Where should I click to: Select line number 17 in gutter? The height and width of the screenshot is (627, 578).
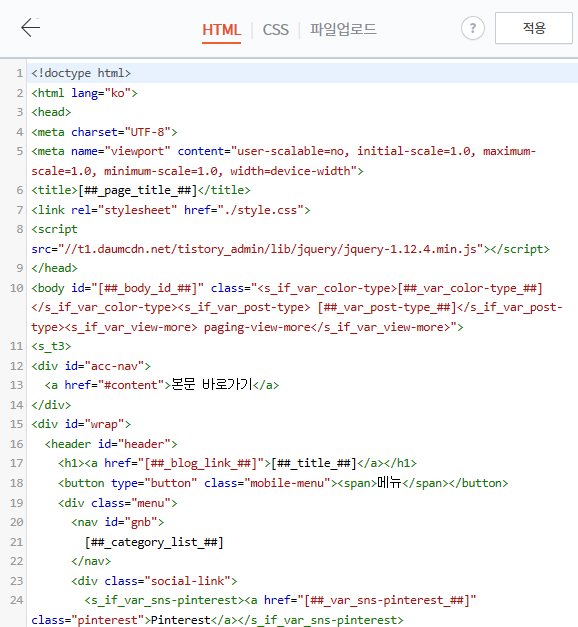pyautogui.click(x=16, y=463)
